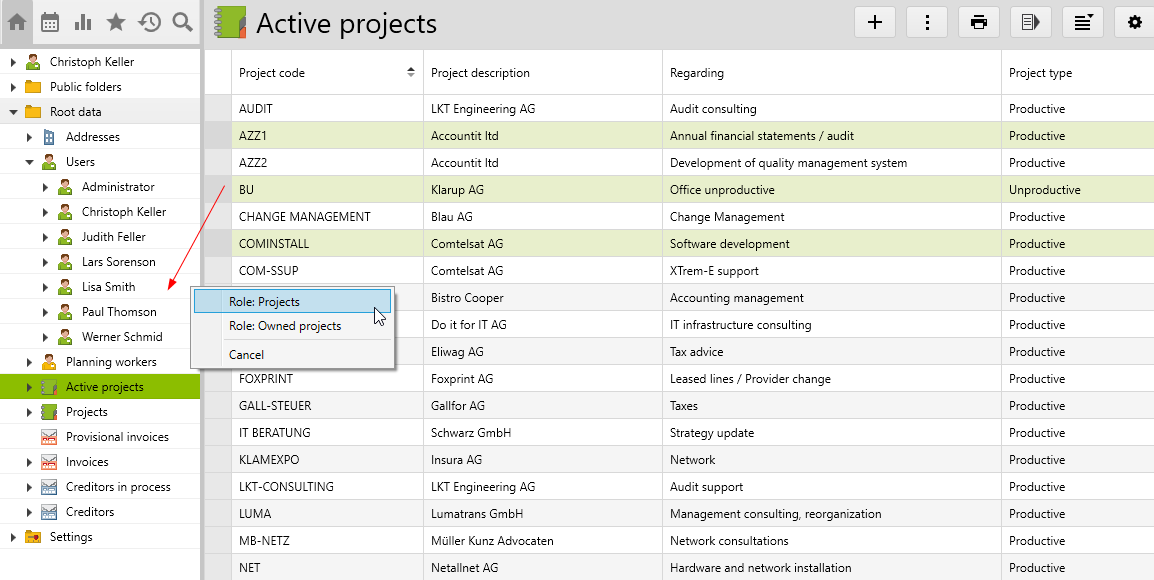Viewport: 1154px width, 580px height.
Task: Open the gear settings button
Action: tap(1134, 22)
